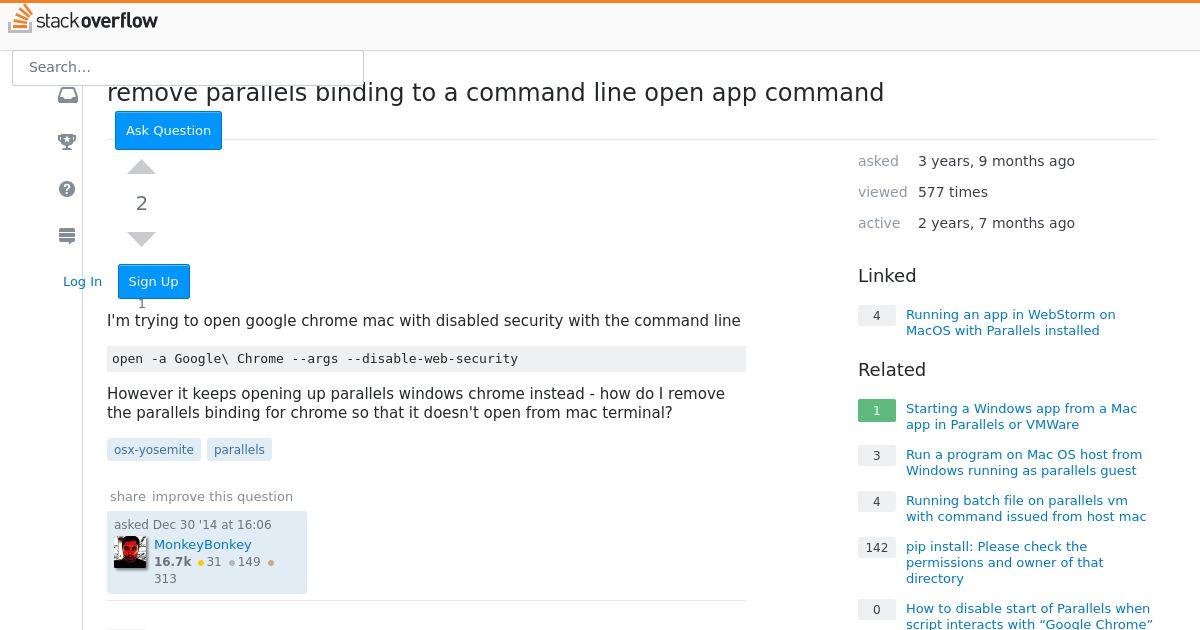Open the inbox icon in sidebar

[67, 95]
